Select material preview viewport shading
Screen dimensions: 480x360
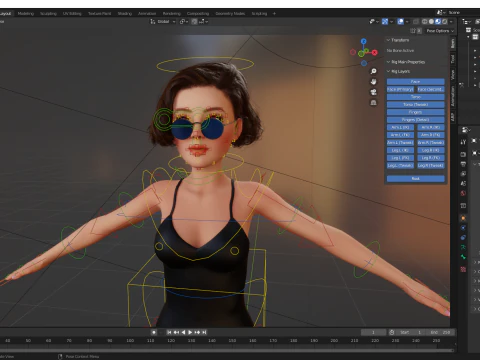438,22
